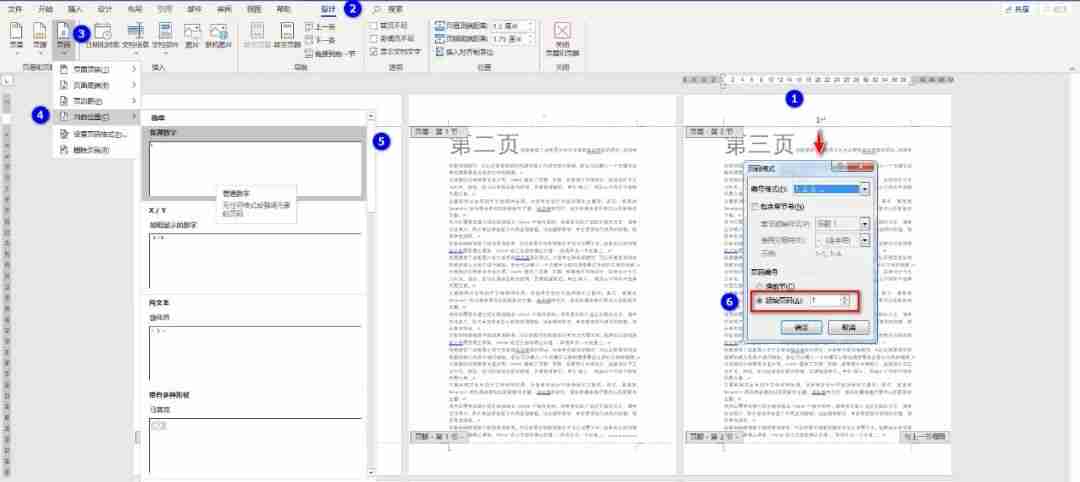The height and width of the screenshot is (482, 1080).
Task: Expand Page Margins (页边距) submenu
Action: click(98, 101)
